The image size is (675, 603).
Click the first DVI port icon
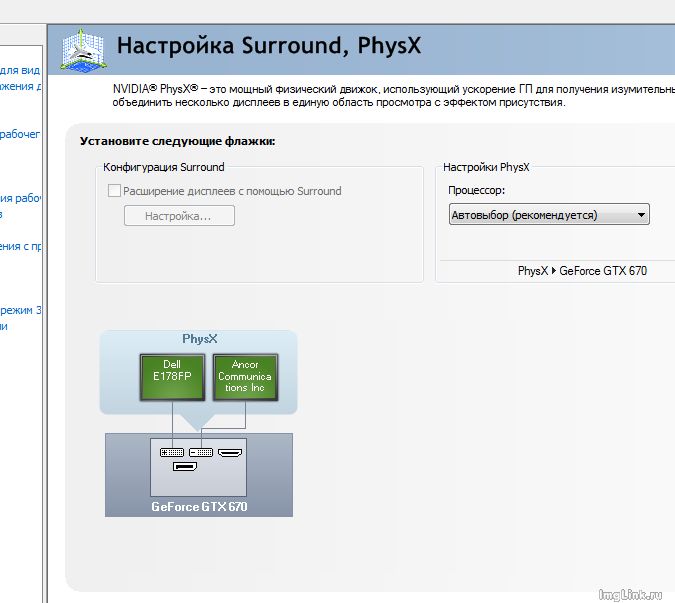(172, 452)
